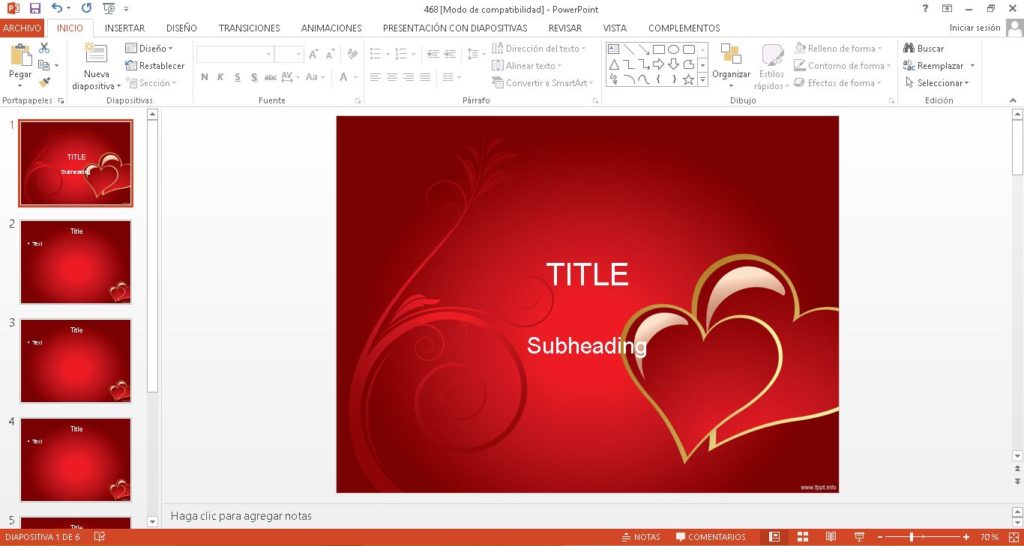The image size is (1024, 546).
Task: Select the text box shape in gallery
Action: pyautogui.click(x=613, y=49)
